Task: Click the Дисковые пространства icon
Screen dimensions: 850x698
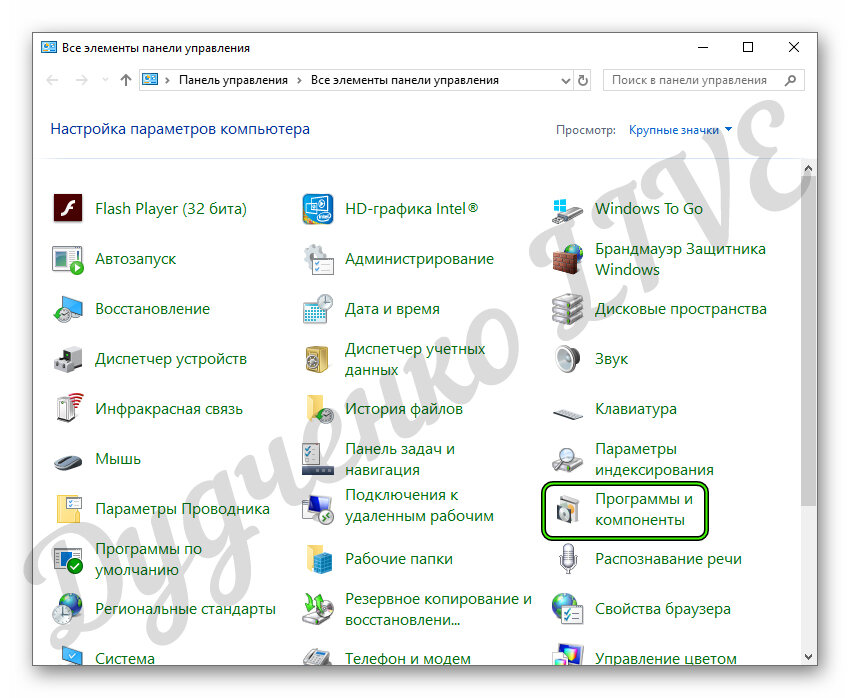Action: (x=568, y=309)
